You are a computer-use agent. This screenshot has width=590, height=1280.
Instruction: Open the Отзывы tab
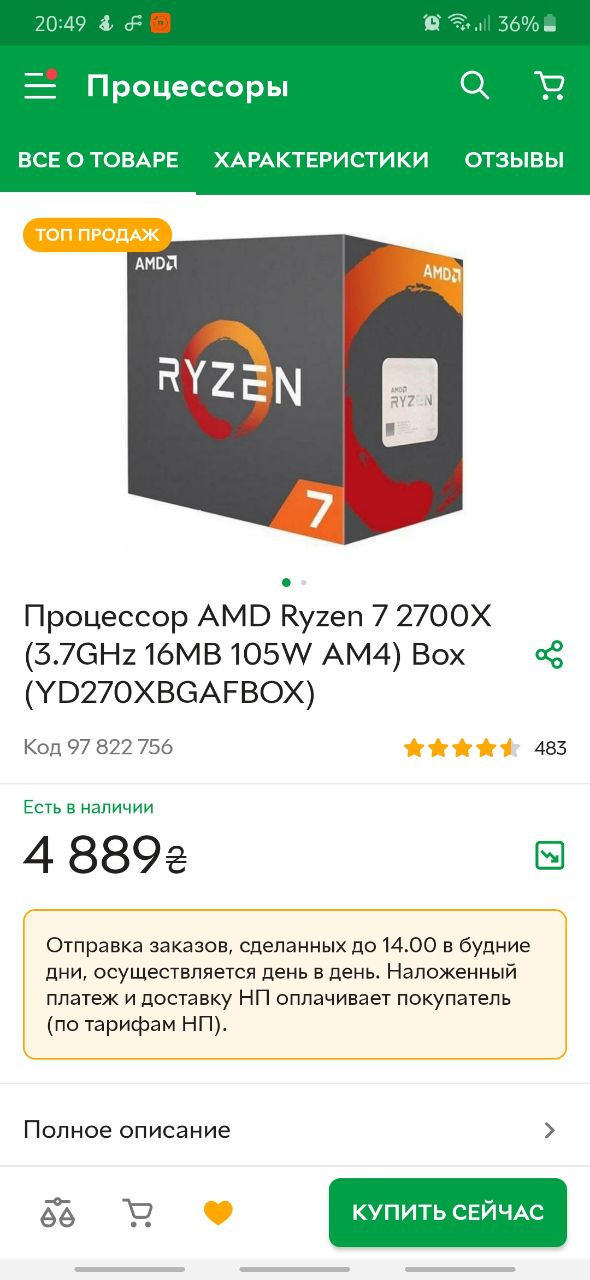click(514, 160)
